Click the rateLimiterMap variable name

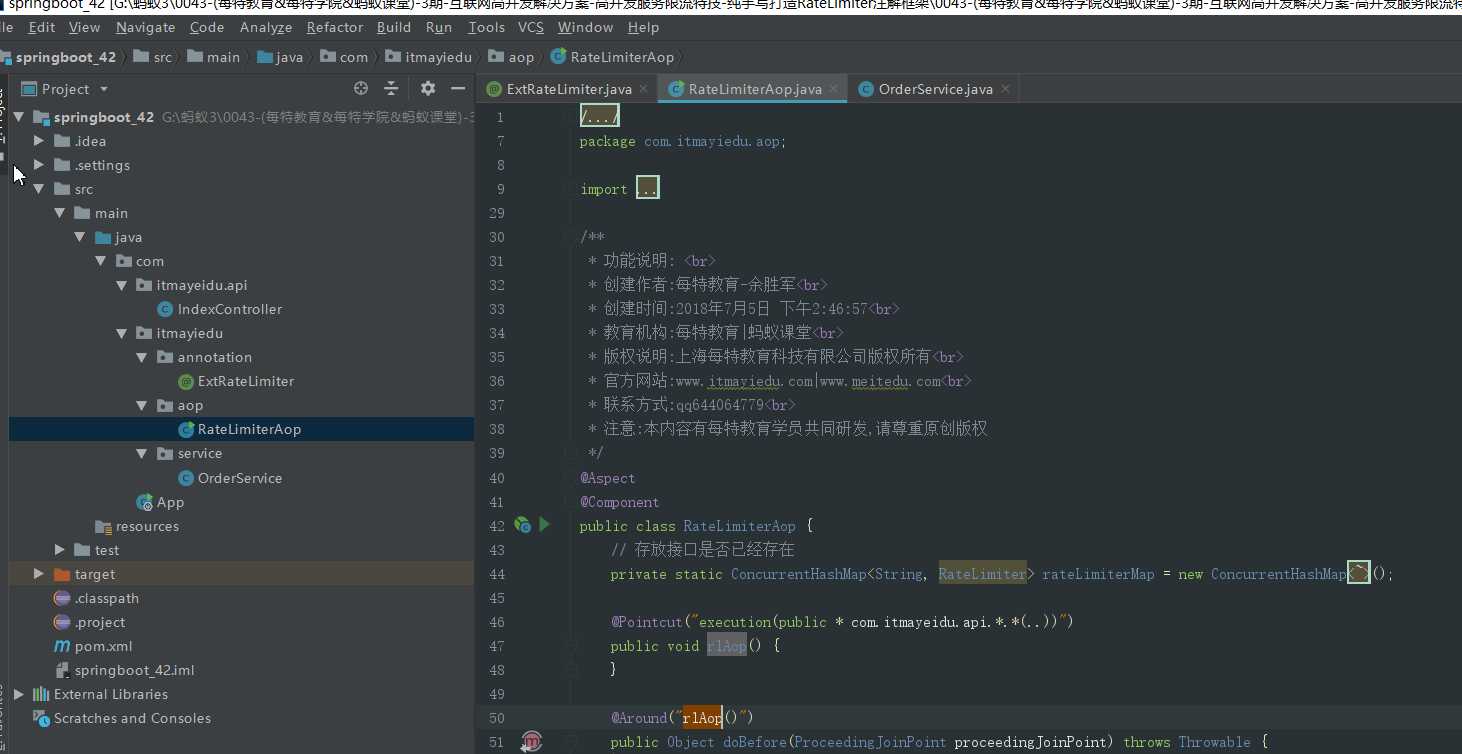(1098, 574)
